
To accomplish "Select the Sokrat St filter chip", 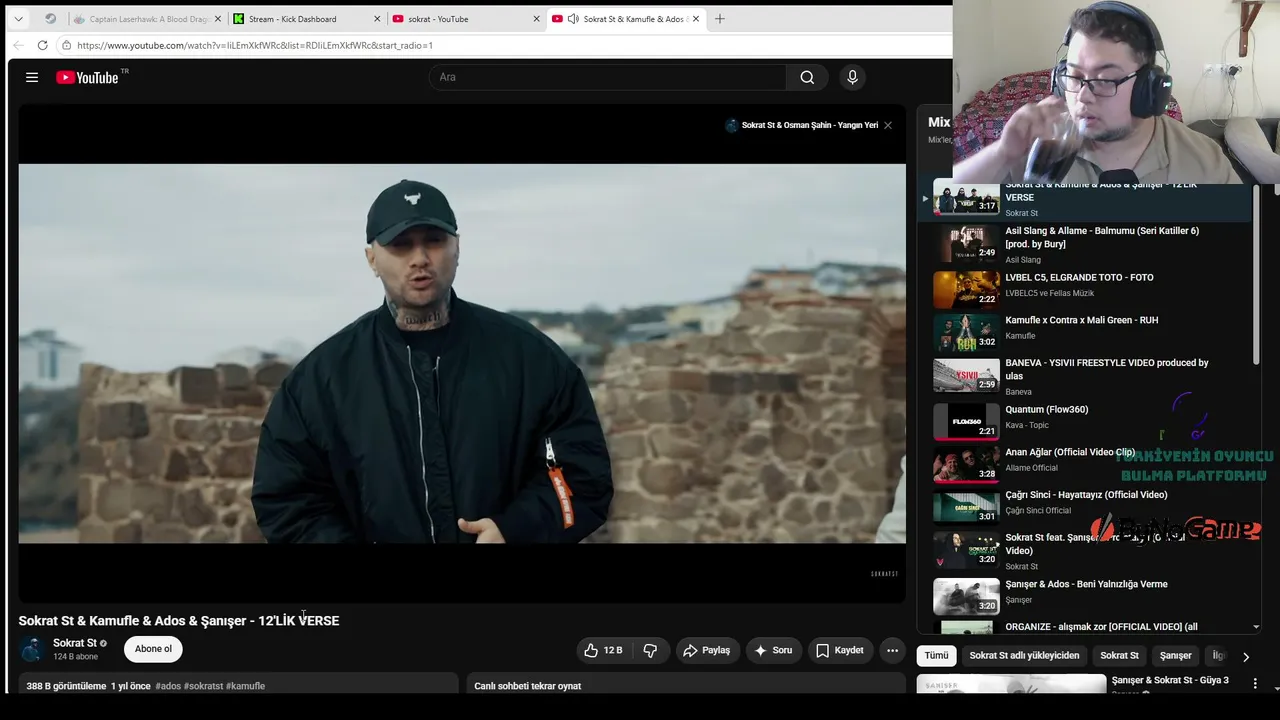I will click(x=1119, y=656).
